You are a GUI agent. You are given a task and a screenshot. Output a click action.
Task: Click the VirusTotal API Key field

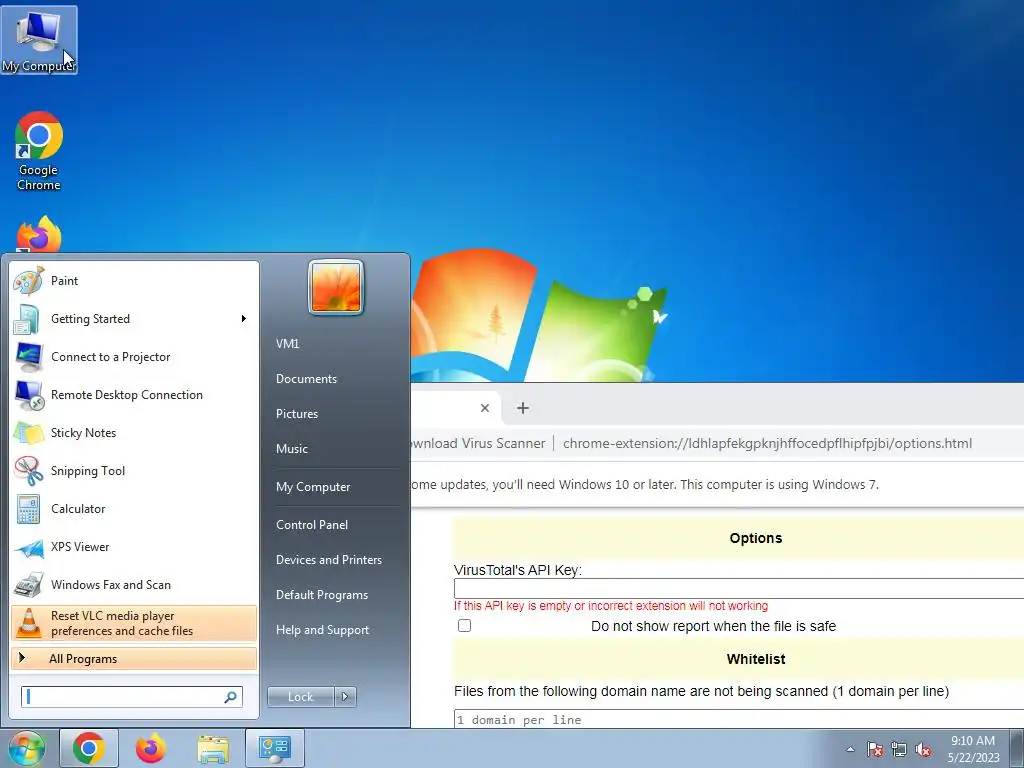pos(739,588)
